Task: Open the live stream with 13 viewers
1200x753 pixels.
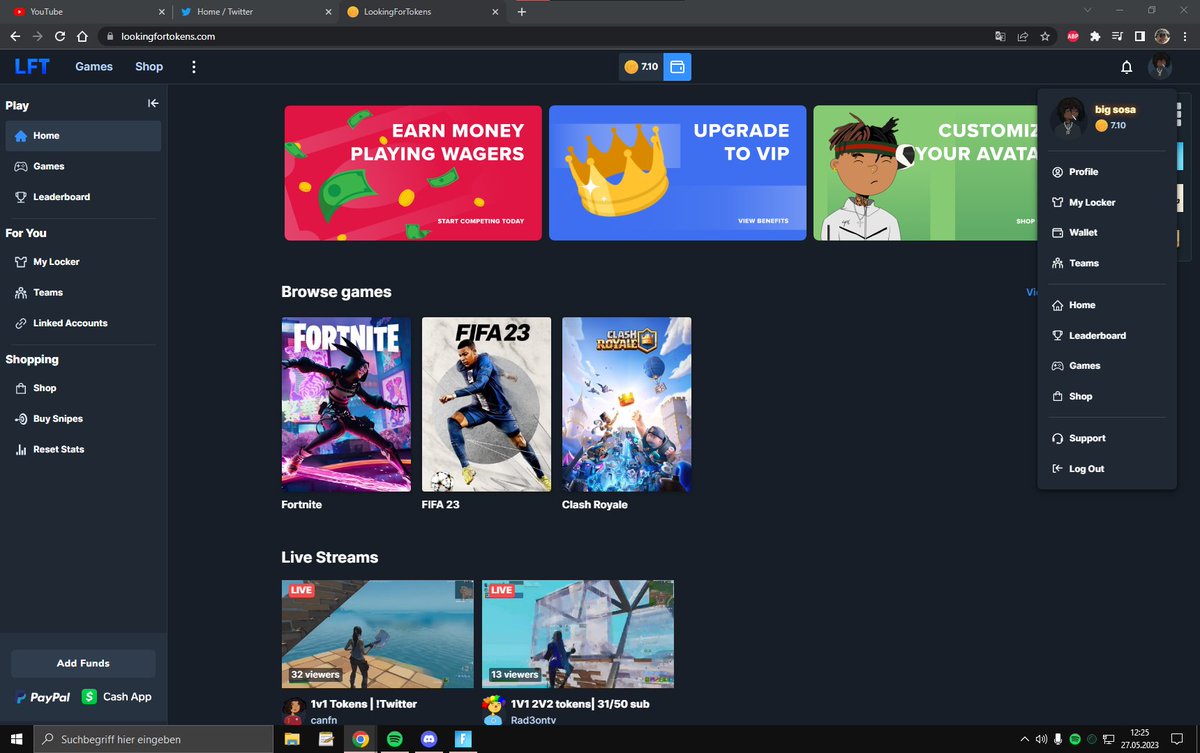Action: (578, 635)
